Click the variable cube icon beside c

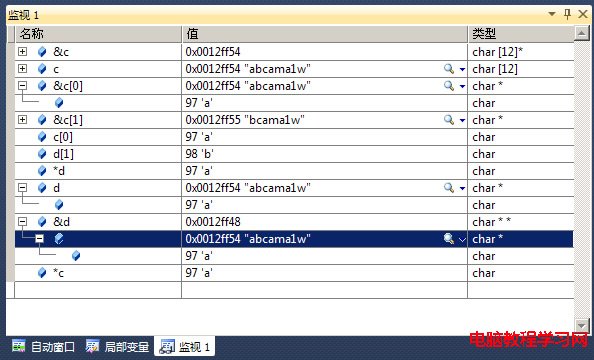42,69
